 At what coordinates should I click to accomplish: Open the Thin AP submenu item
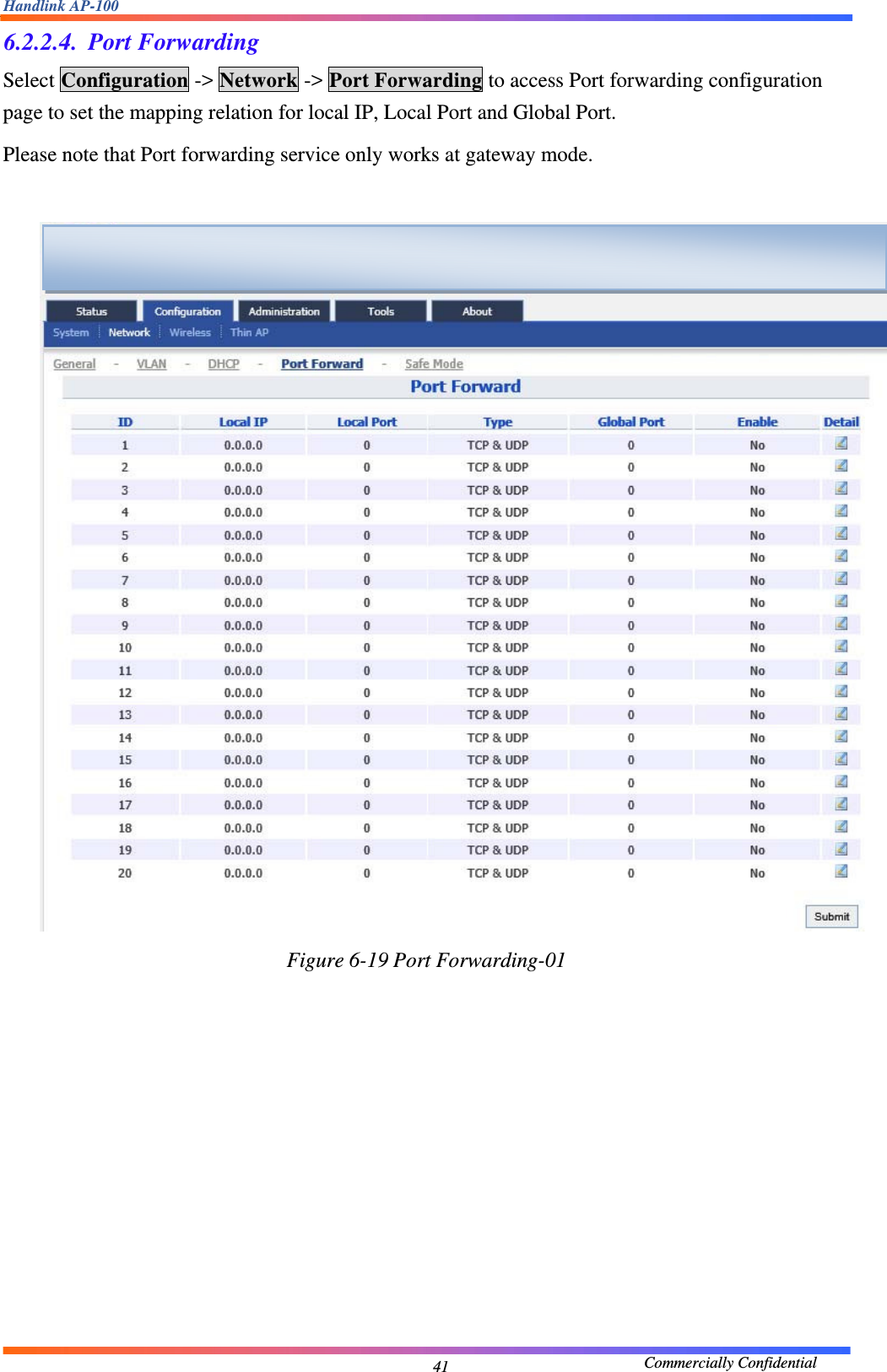(249, 332)
